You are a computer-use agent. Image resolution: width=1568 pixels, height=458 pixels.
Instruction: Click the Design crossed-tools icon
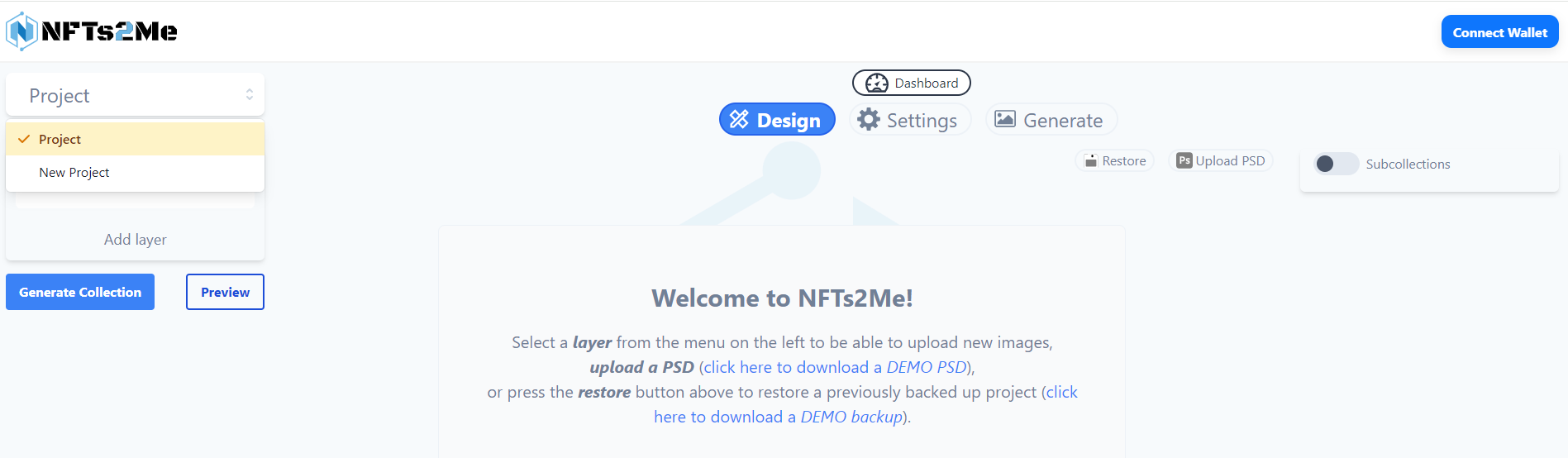(x=739, y=120)
